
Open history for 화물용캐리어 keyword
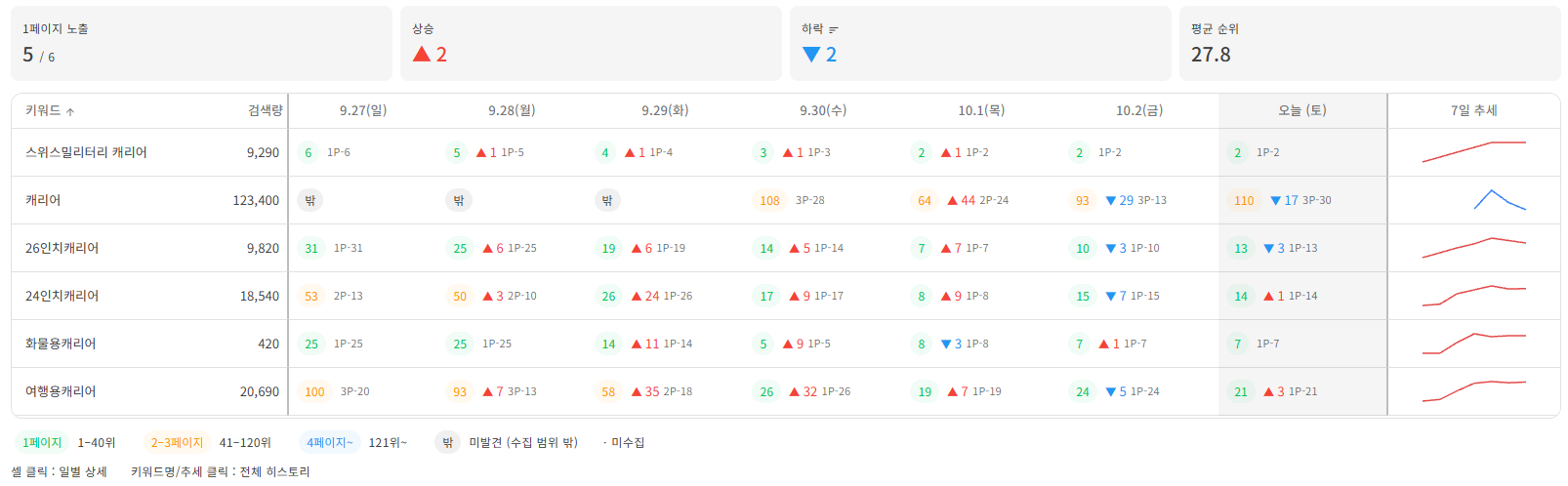point(61,344)
